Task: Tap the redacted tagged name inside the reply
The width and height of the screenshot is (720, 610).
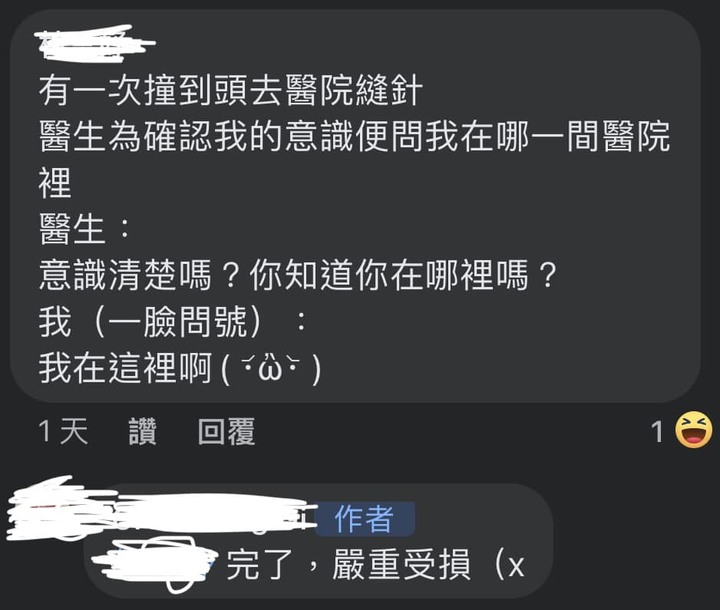Action: [154, 563]
